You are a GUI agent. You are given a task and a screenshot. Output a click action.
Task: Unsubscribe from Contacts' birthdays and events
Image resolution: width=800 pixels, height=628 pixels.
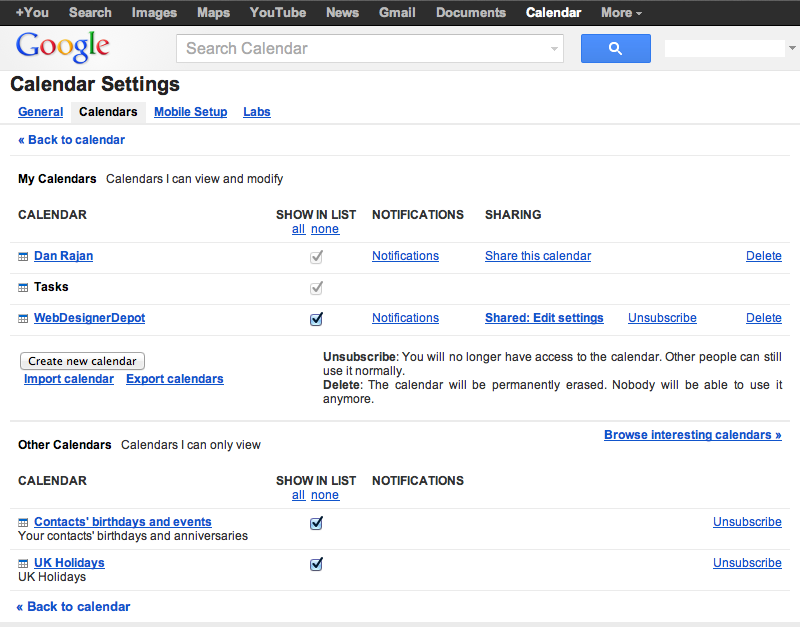coord(747,522)
